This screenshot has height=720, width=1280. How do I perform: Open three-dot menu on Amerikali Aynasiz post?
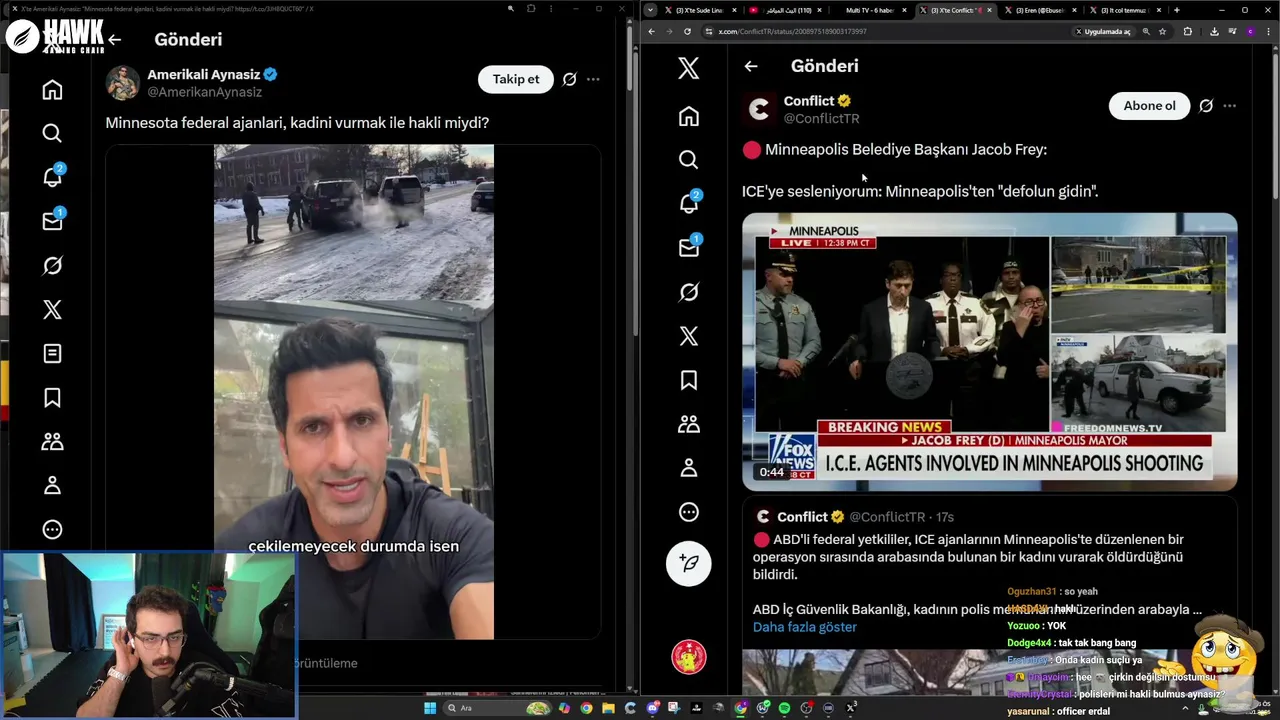point(593,79)
